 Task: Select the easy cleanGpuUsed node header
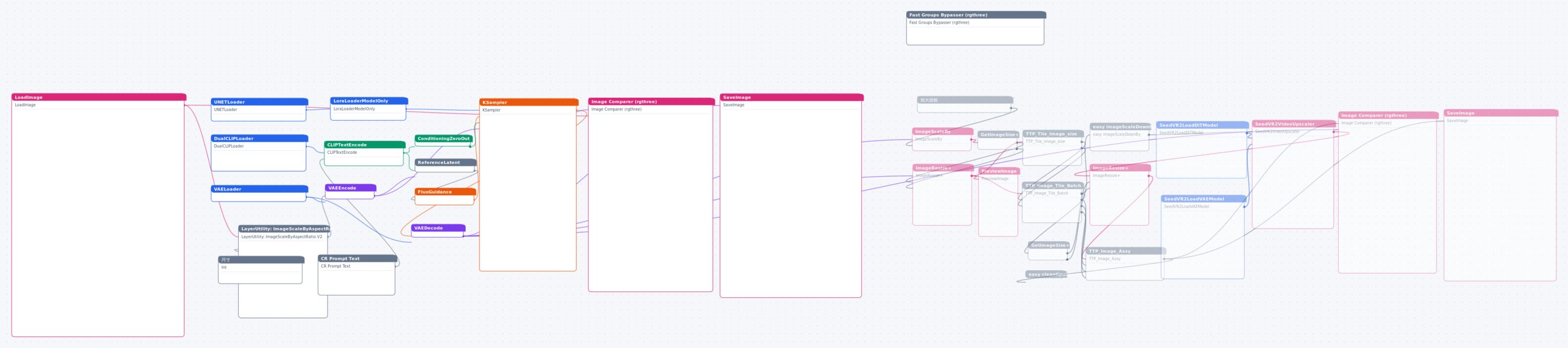pyautogui.click(x=1046, y=274)
